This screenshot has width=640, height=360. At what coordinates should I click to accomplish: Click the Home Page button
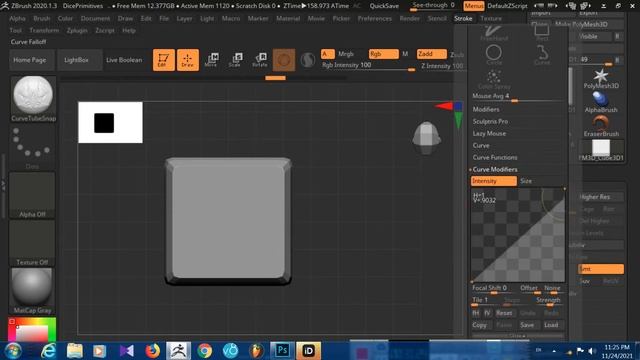pos(30,60)
